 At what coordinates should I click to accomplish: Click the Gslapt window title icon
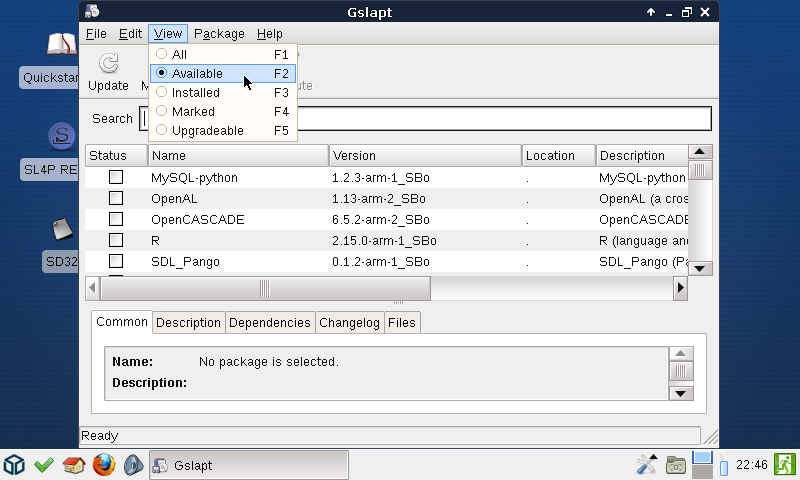click(x=92, y=11)
